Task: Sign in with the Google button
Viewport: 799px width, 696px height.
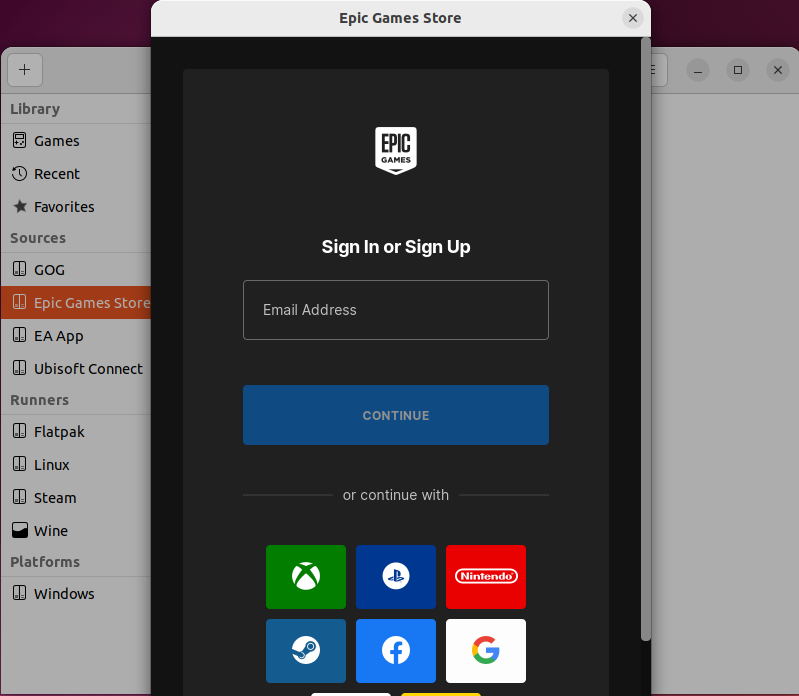Action: [486, 651]
